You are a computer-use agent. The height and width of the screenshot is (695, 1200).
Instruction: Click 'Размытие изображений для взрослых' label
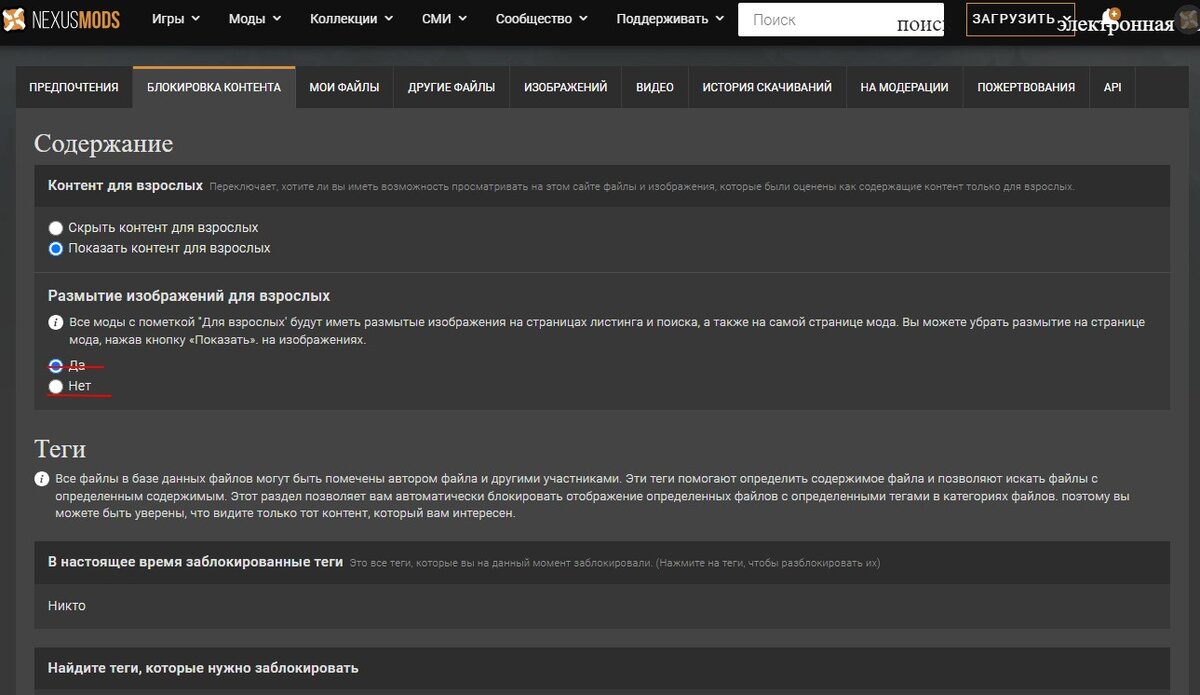coord(189,296)
